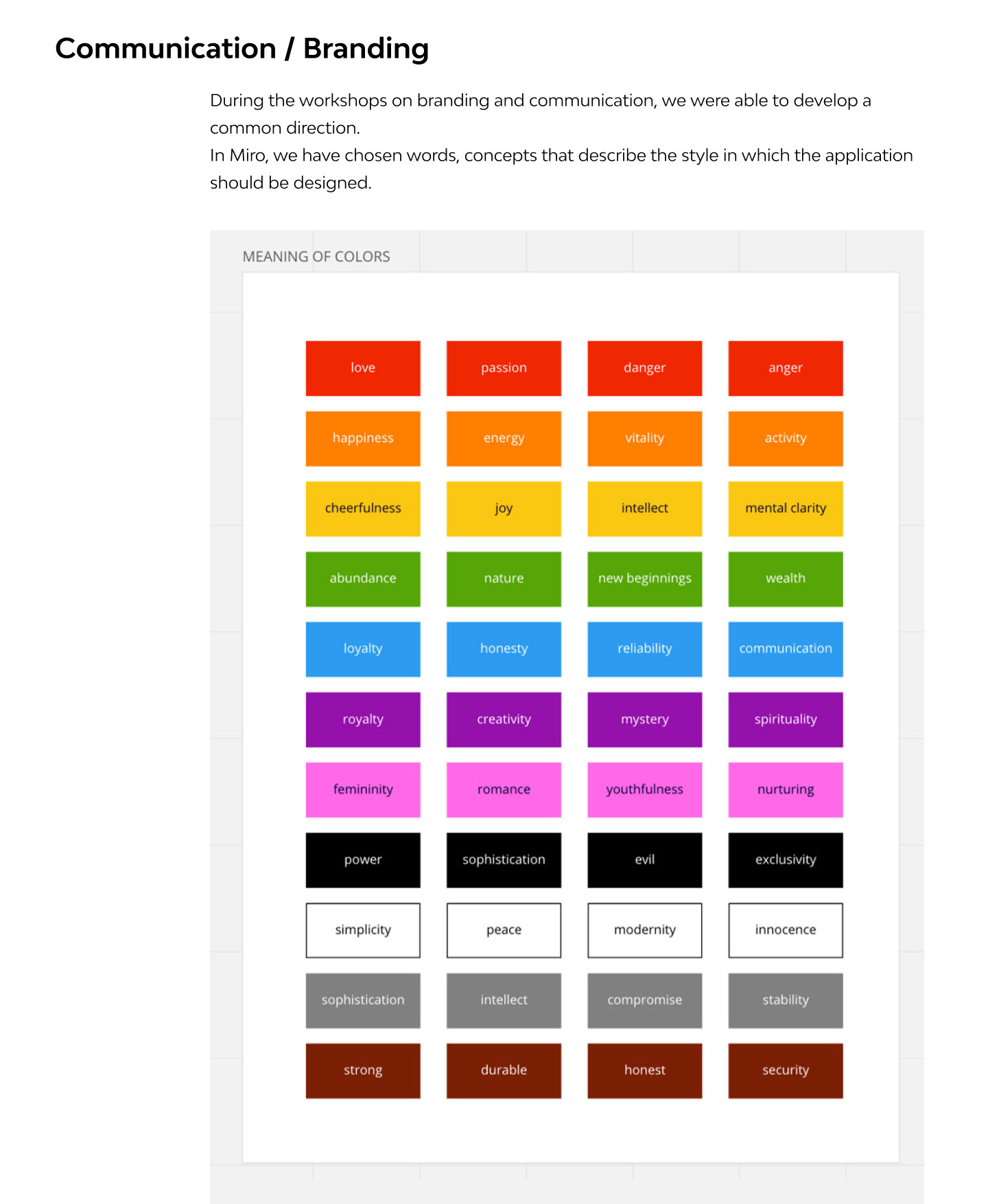
Task: Click the orange "energy" card
Action: coord(504,438)
